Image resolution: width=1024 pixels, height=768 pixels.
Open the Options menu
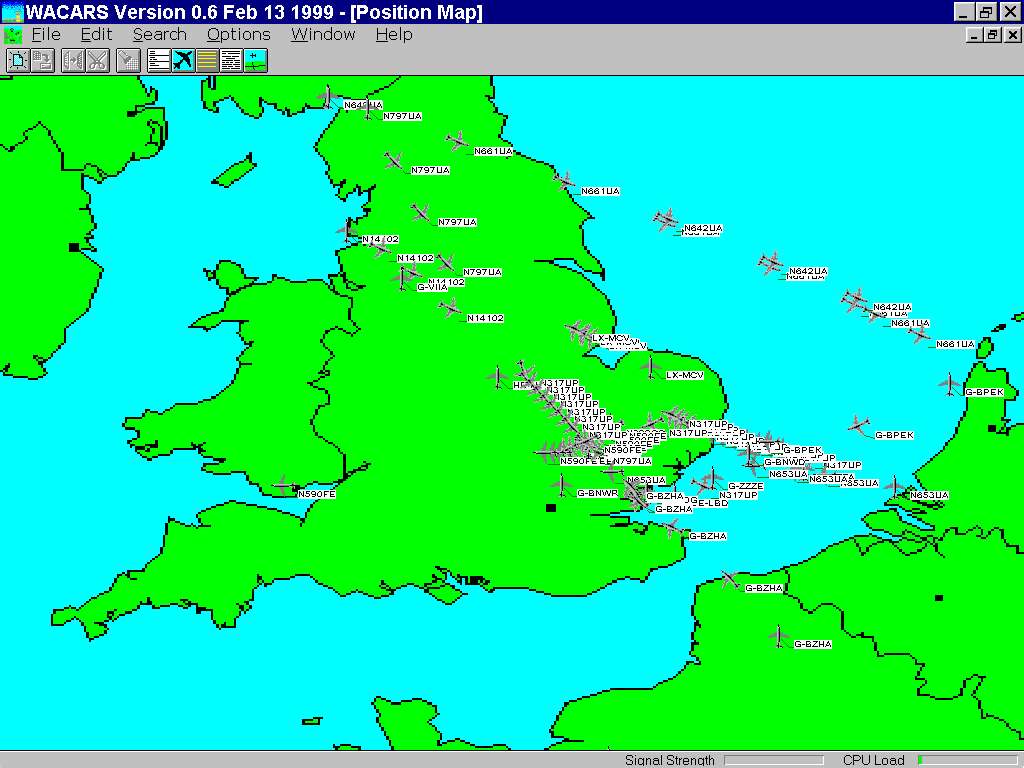click(238, 34)
